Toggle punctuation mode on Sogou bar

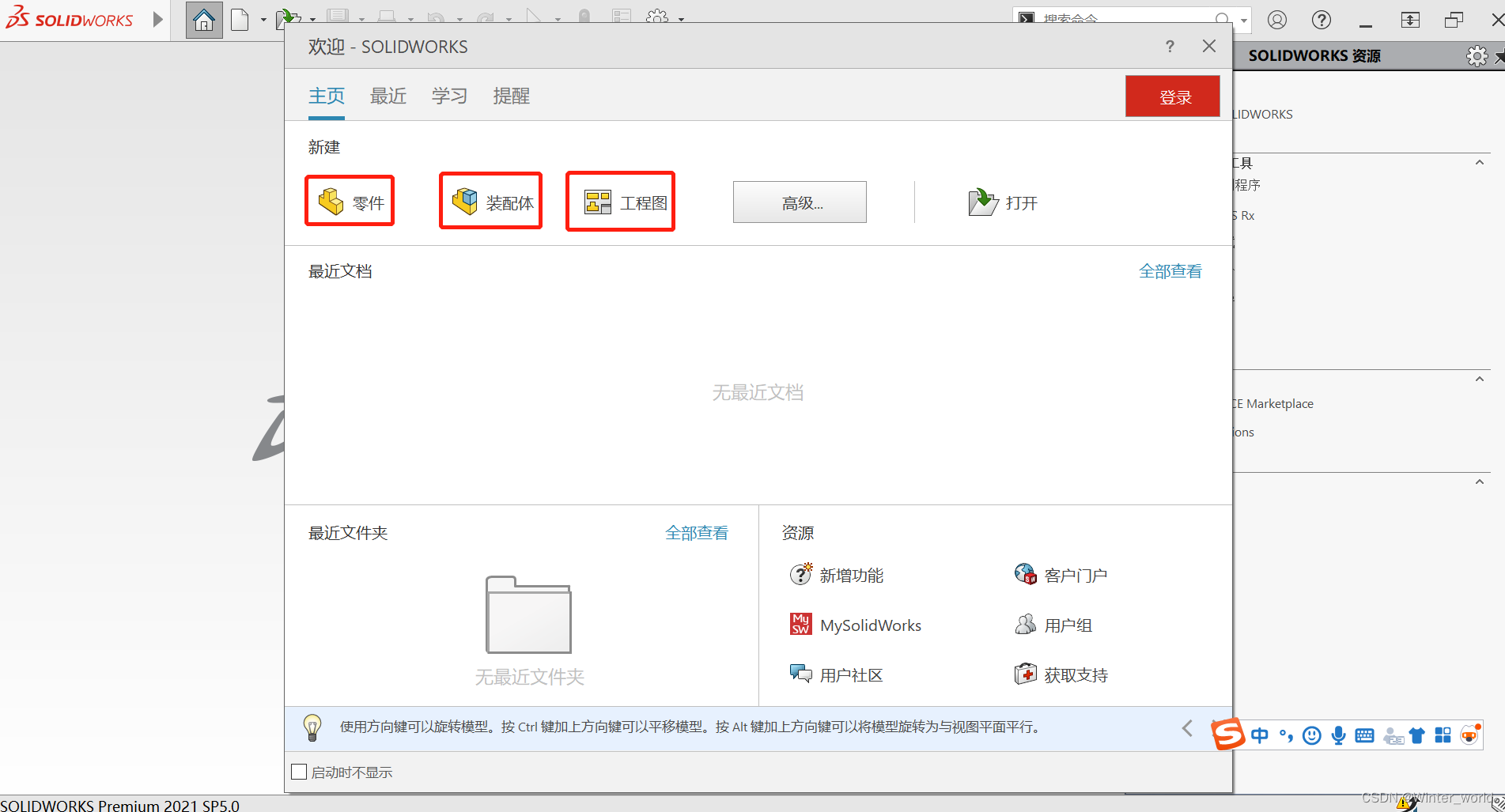tap(1286, 735)
